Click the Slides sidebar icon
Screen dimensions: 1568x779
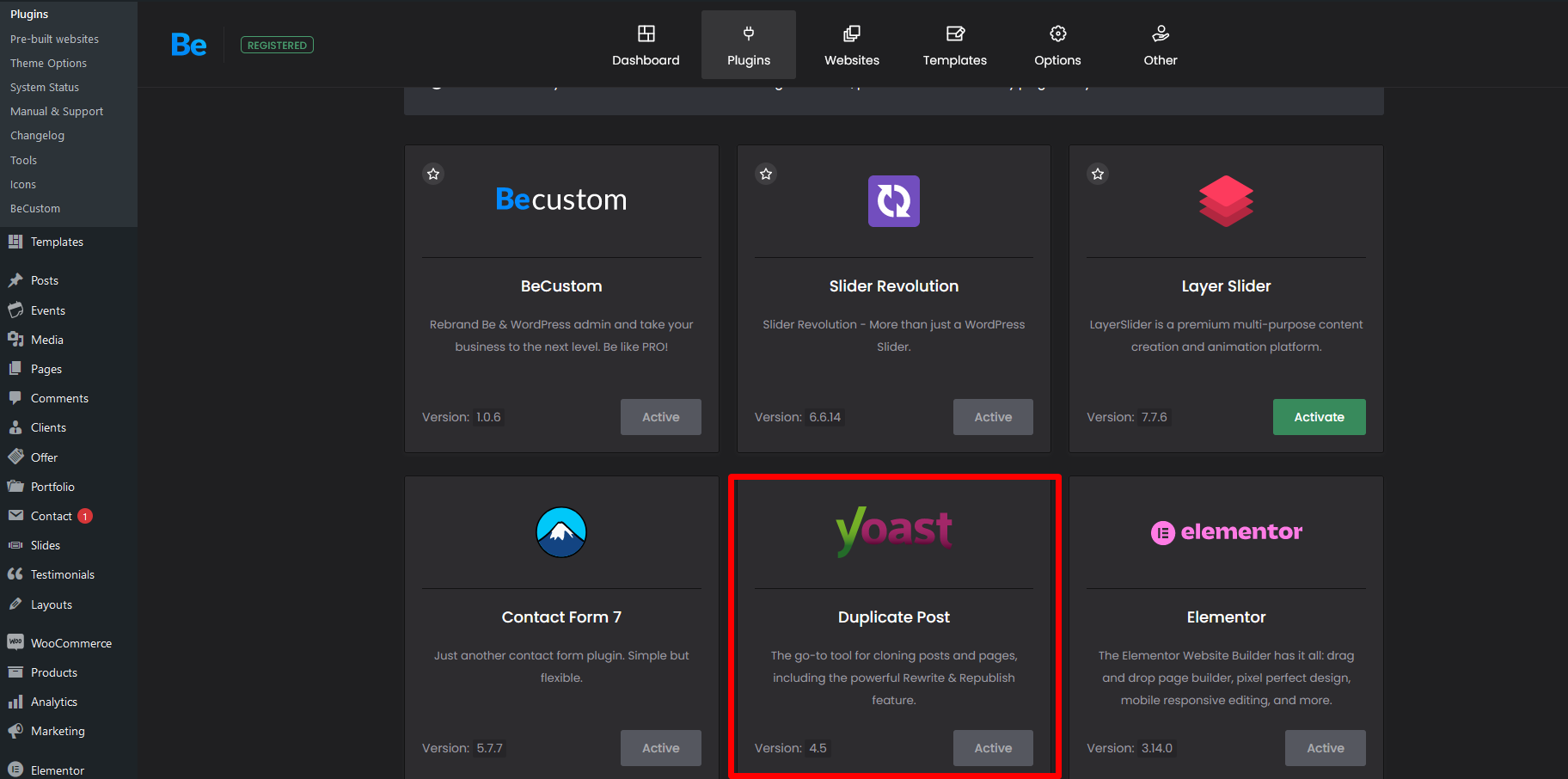15,545
